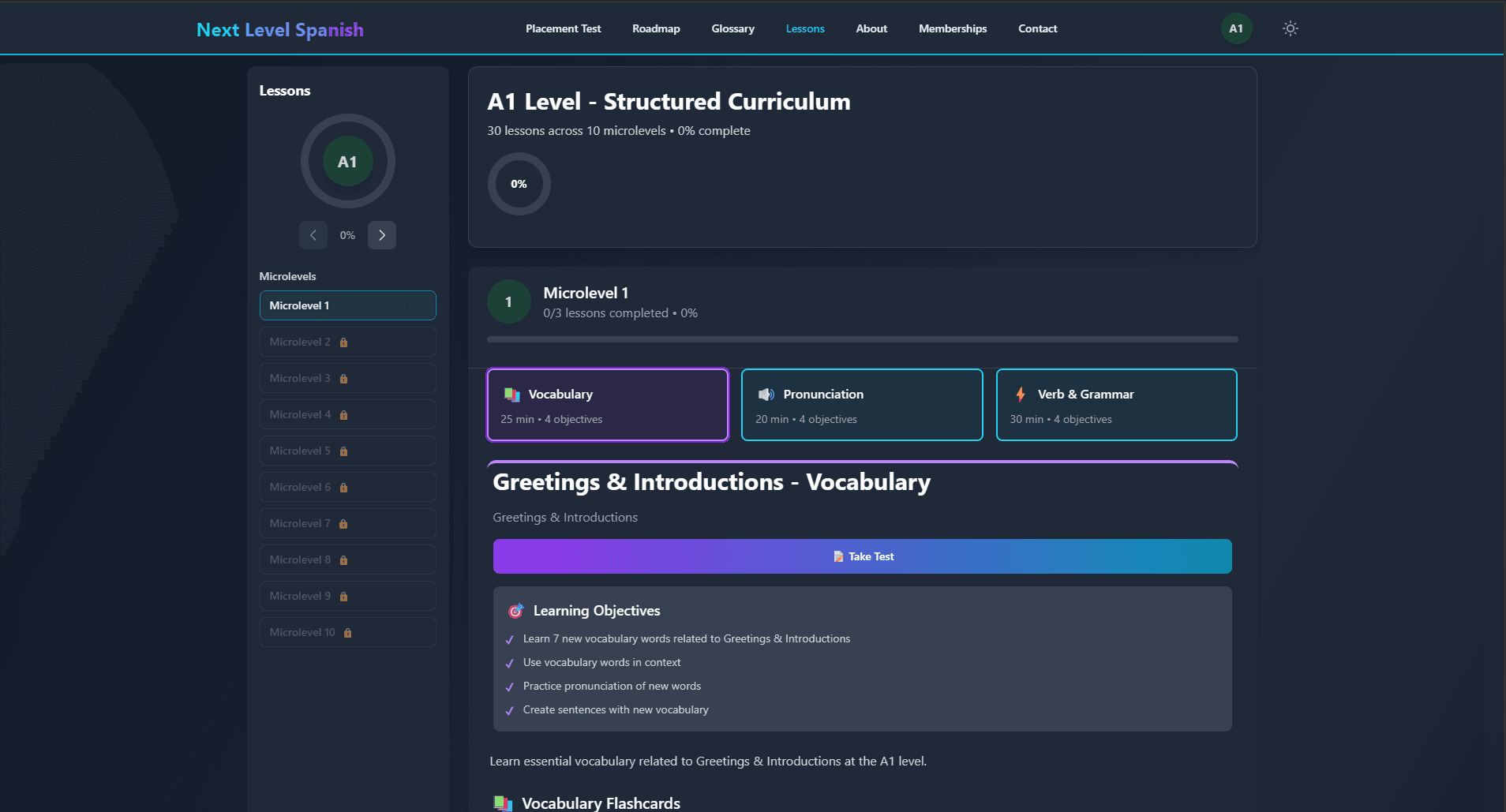This screenshot has width=1506, height=812.
Task: Click the Microlevel 1 progress bar
Action: coord(862,339)
